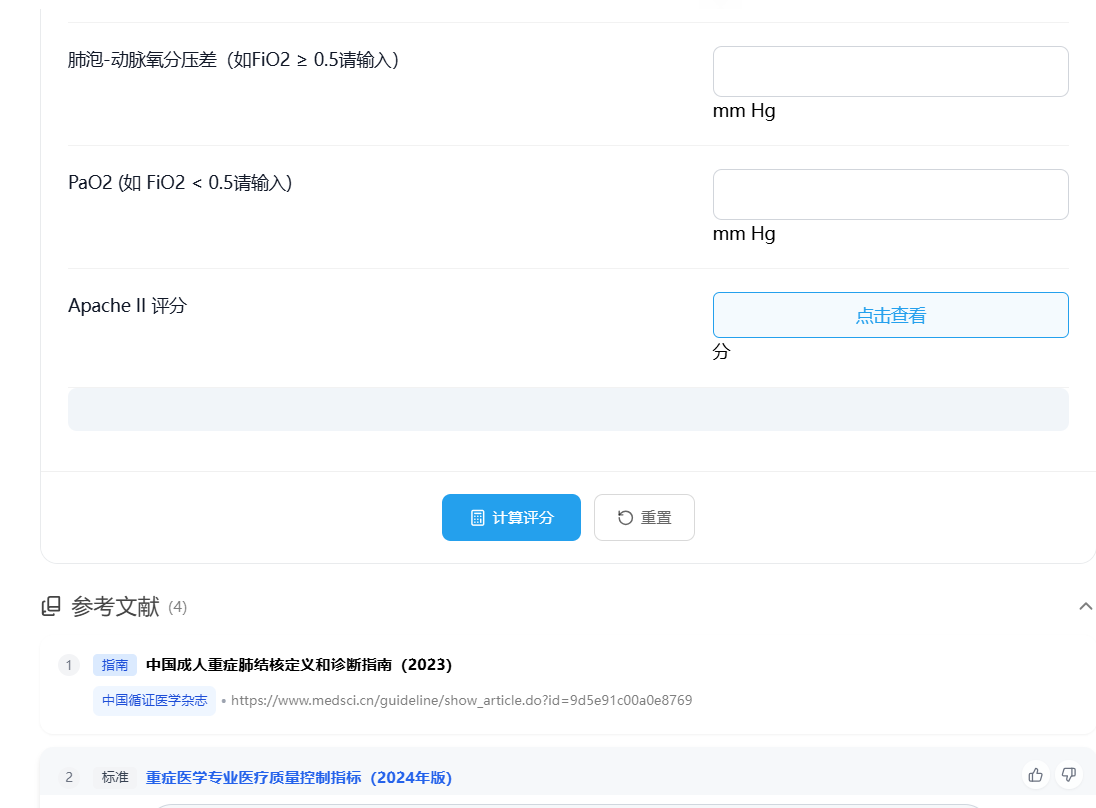Image resolution: width=1096 pixels, height=808 pixels.
Task: Focus the PaO2 input field
Action: point(890,194)
